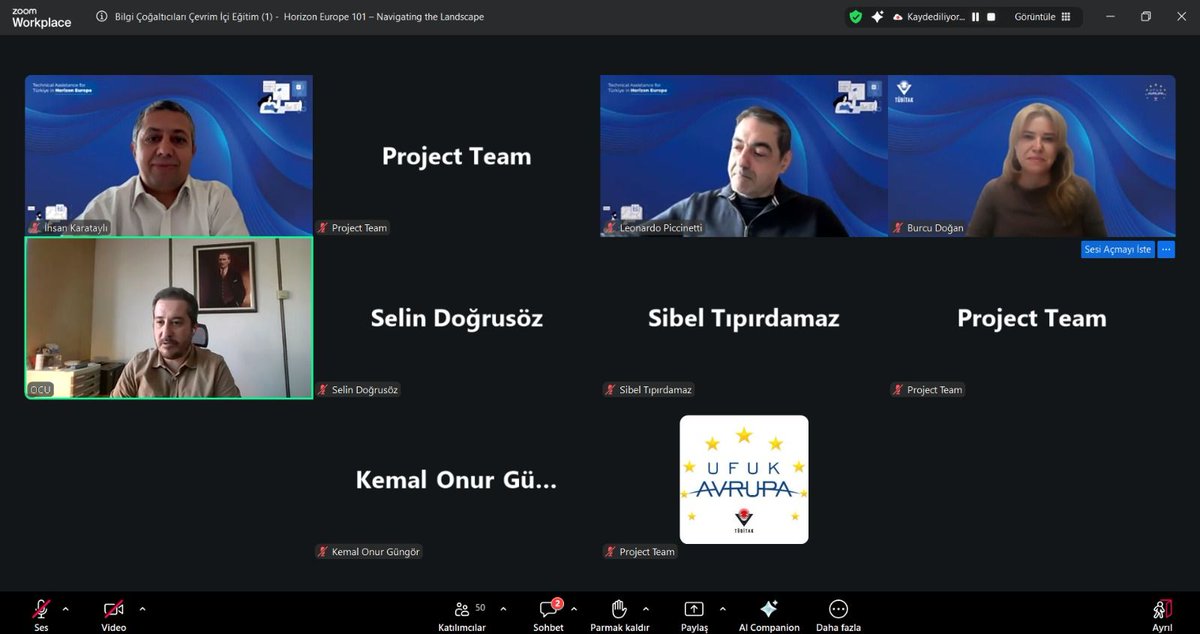The width and height of the screenshot is (1200, 634).
Task: Click the large Project Team name below Burcu Doğan
Action: coord(1032,318)
